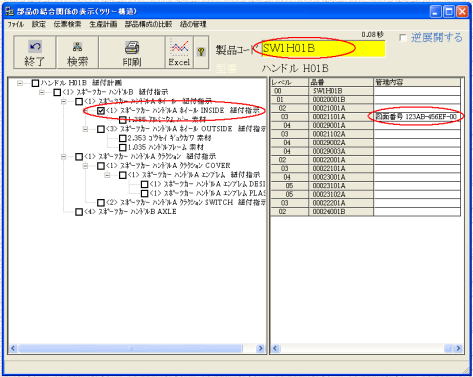Collapse the ホイール OUTSIDE tree node

coord(85,129)
